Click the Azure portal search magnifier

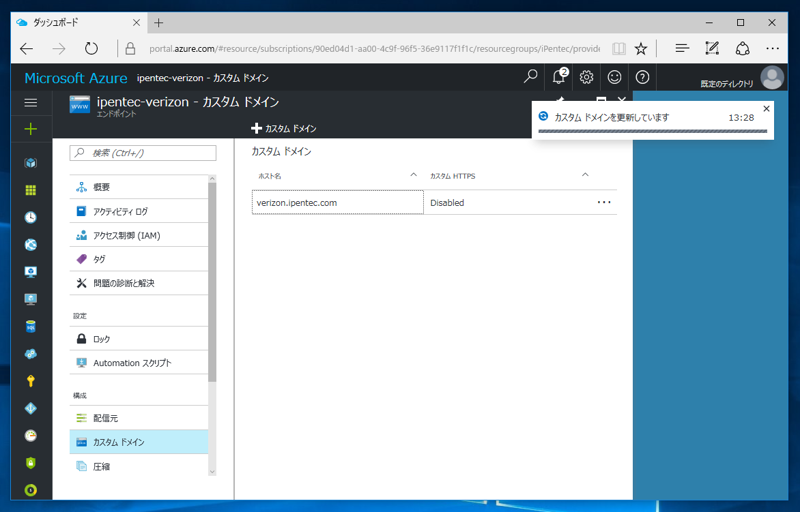coord(531,77)
